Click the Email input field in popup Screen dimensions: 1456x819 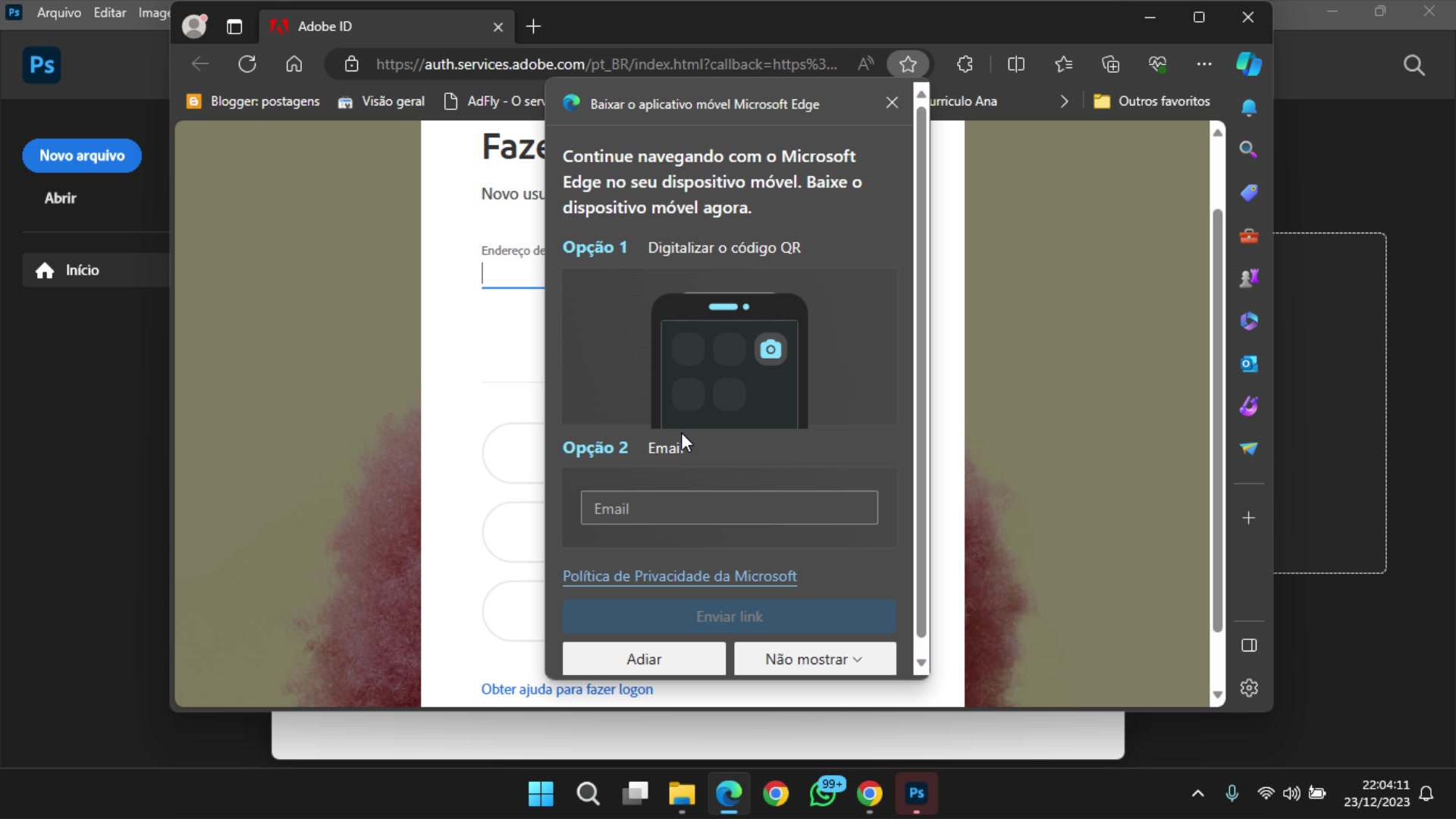tap(730, 508)
